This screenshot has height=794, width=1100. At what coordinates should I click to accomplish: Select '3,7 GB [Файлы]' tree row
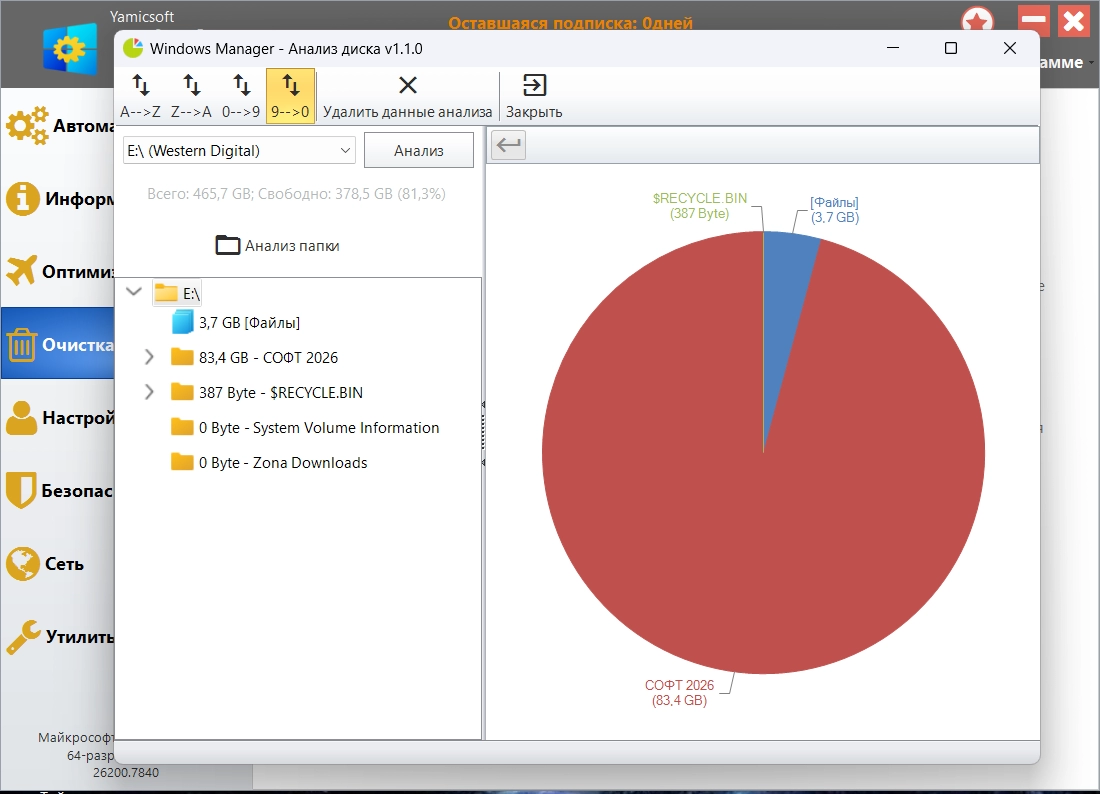click(x=236, y=323)
